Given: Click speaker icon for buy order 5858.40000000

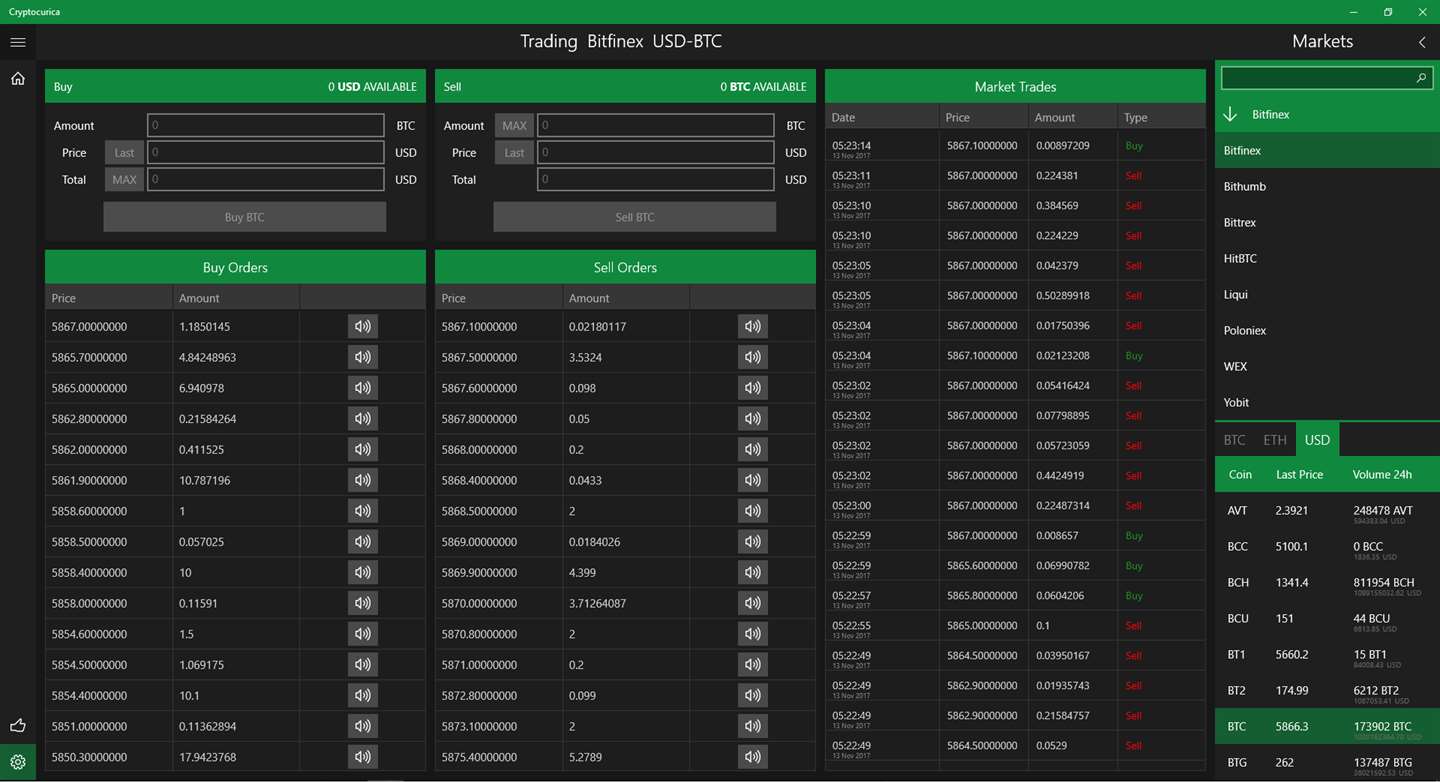Looking at the screenshot, I should pyautogui.click(x=363, y=572).
